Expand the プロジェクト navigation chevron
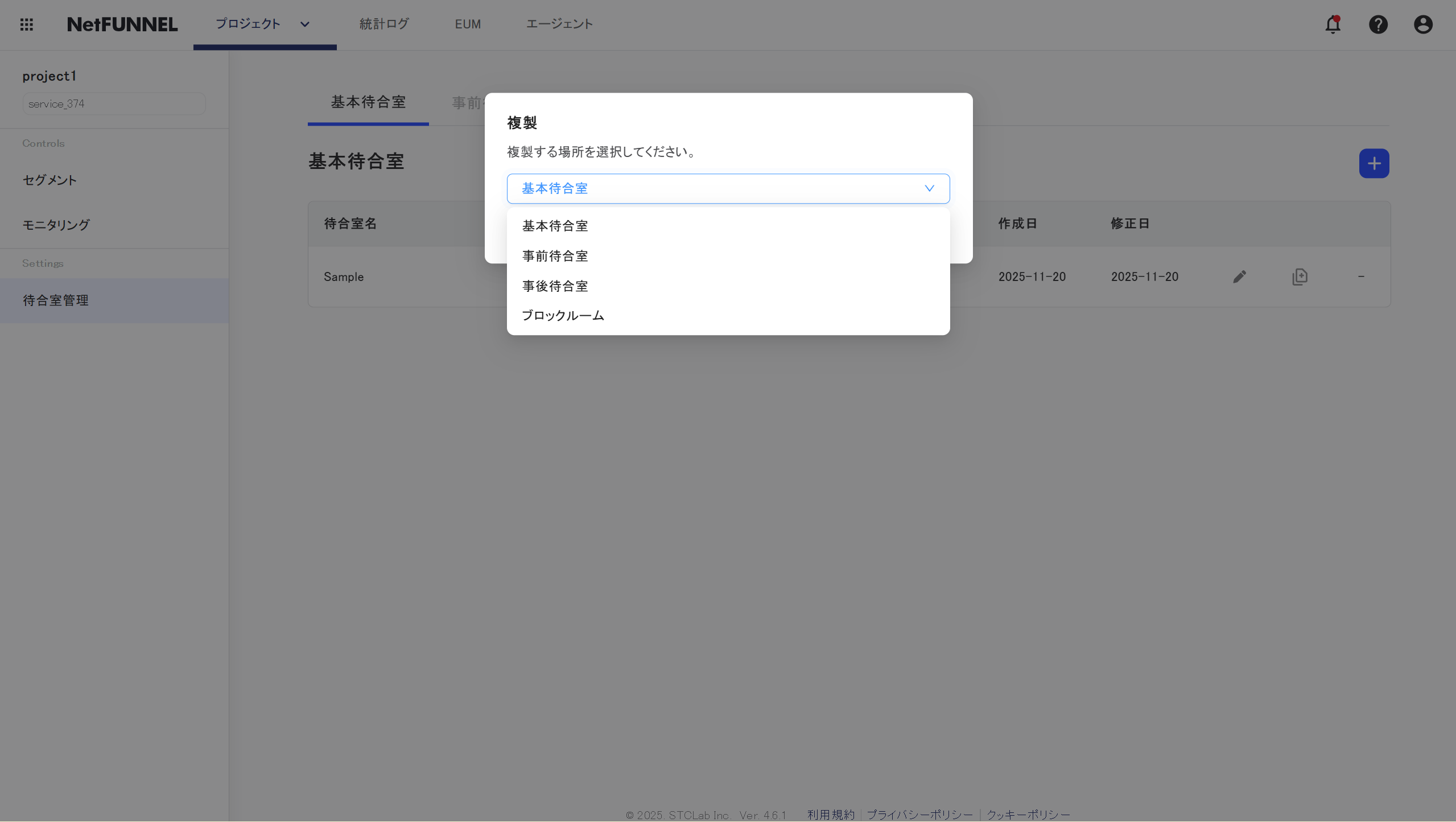1456x822 pixels. click(x=304, y=24)
